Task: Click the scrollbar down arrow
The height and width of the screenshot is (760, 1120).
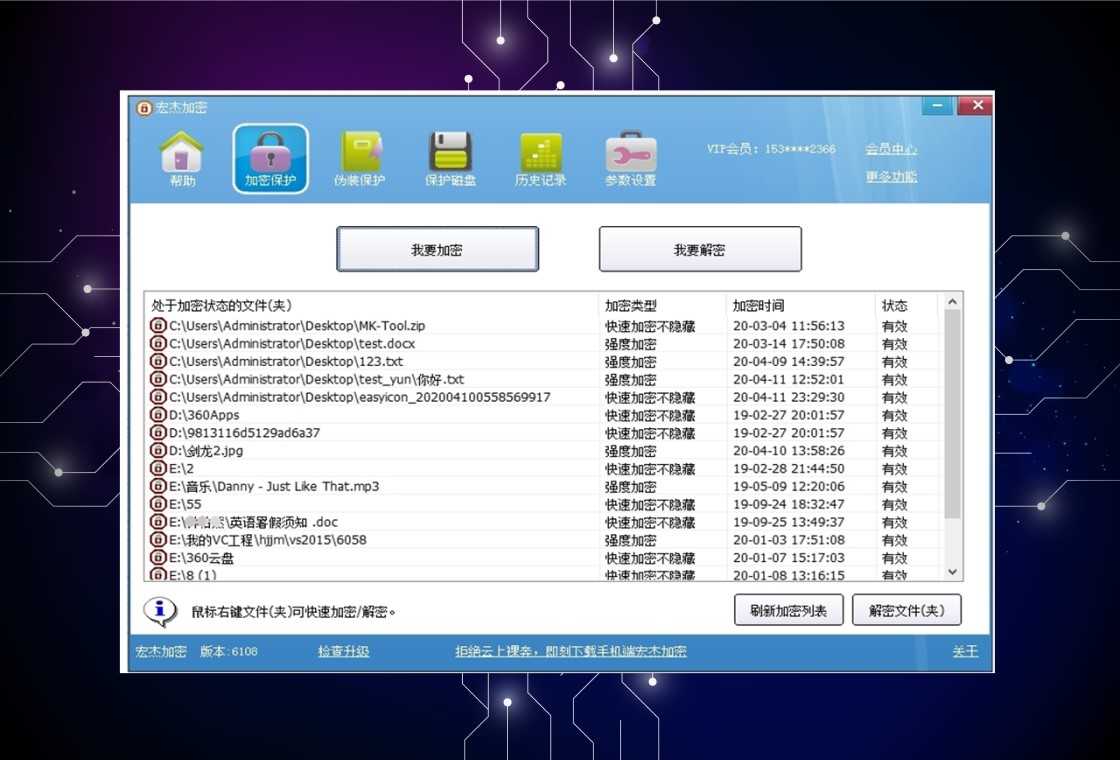Action: tap(952, 572)
